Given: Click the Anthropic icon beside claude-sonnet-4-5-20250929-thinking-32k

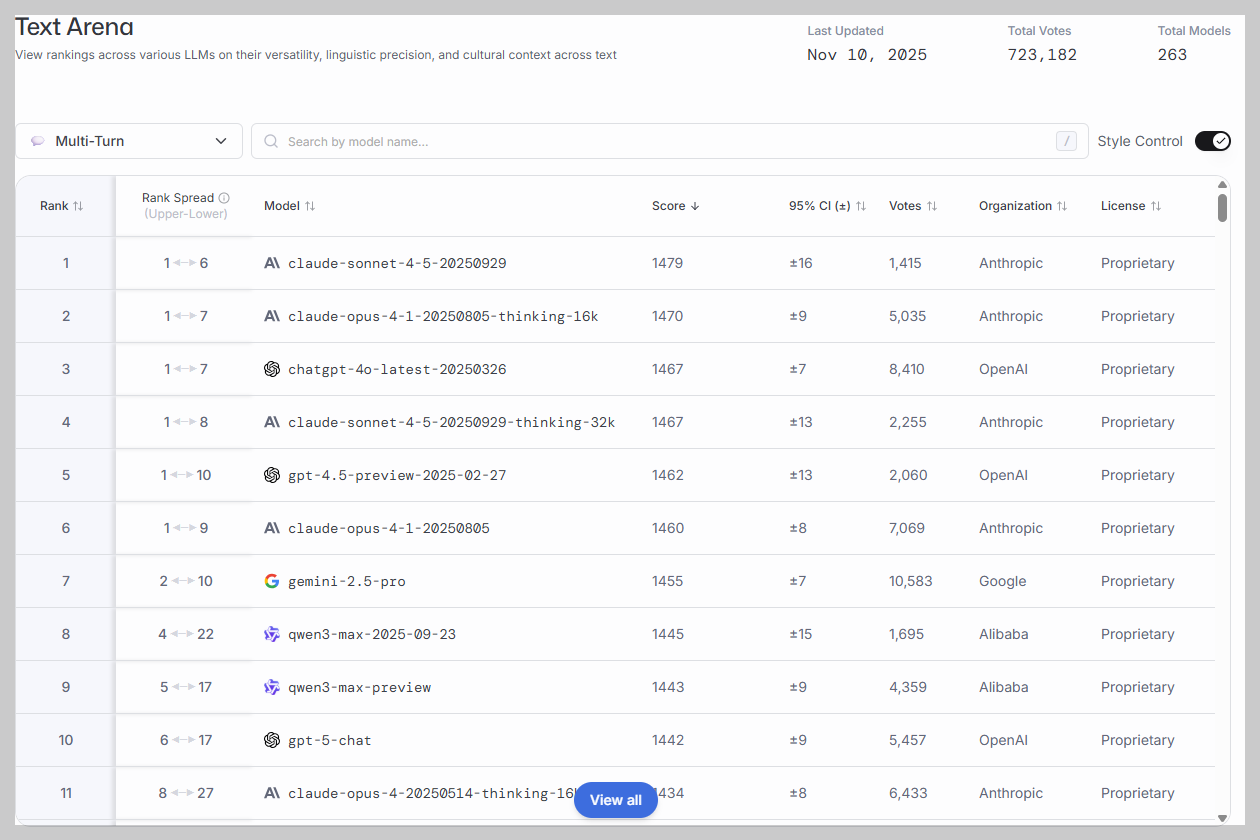Looking at the screenshot, I should 272,422.
